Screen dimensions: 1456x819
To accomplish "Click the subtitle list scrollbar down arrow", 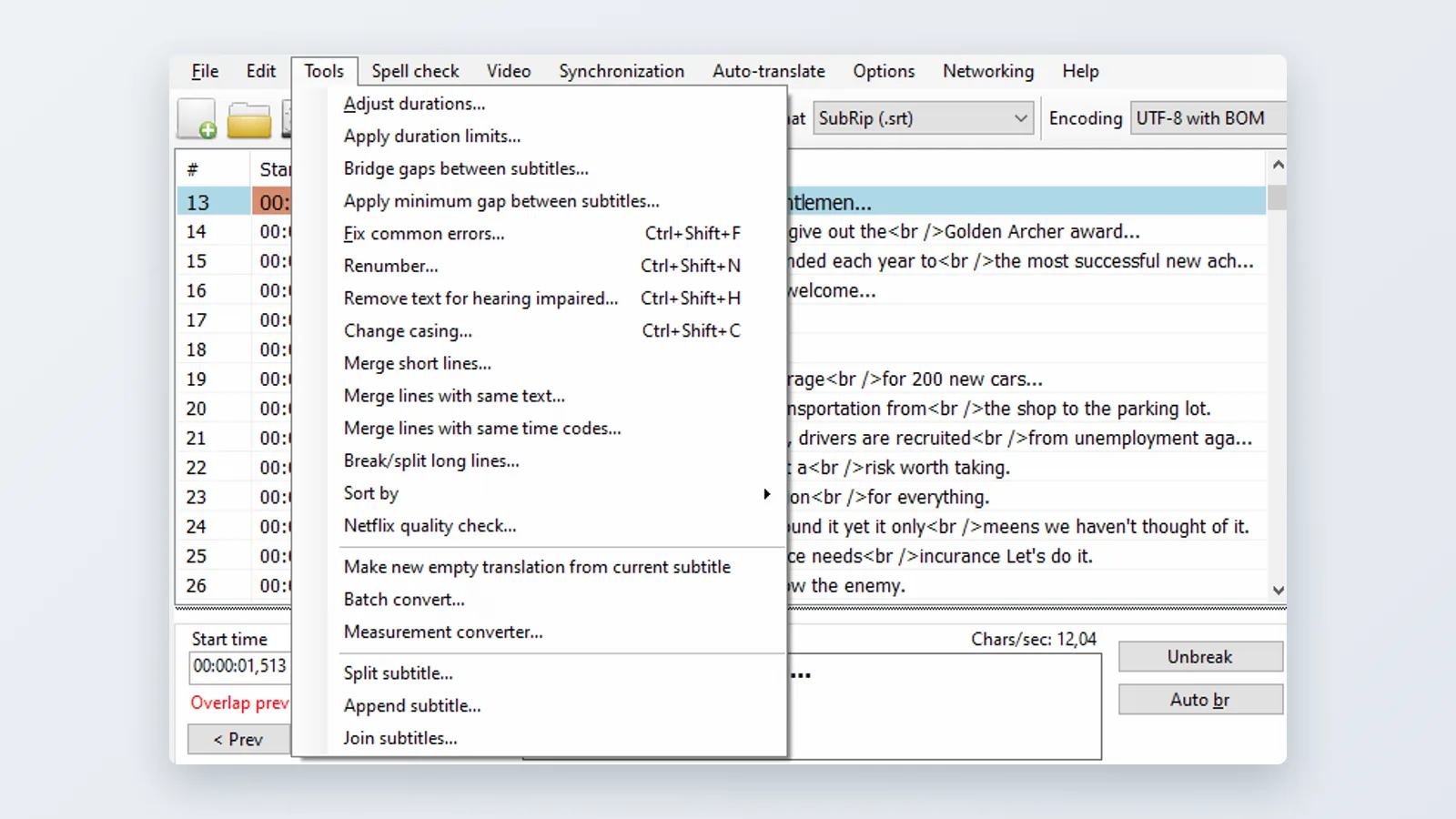I will (1278, 590).
